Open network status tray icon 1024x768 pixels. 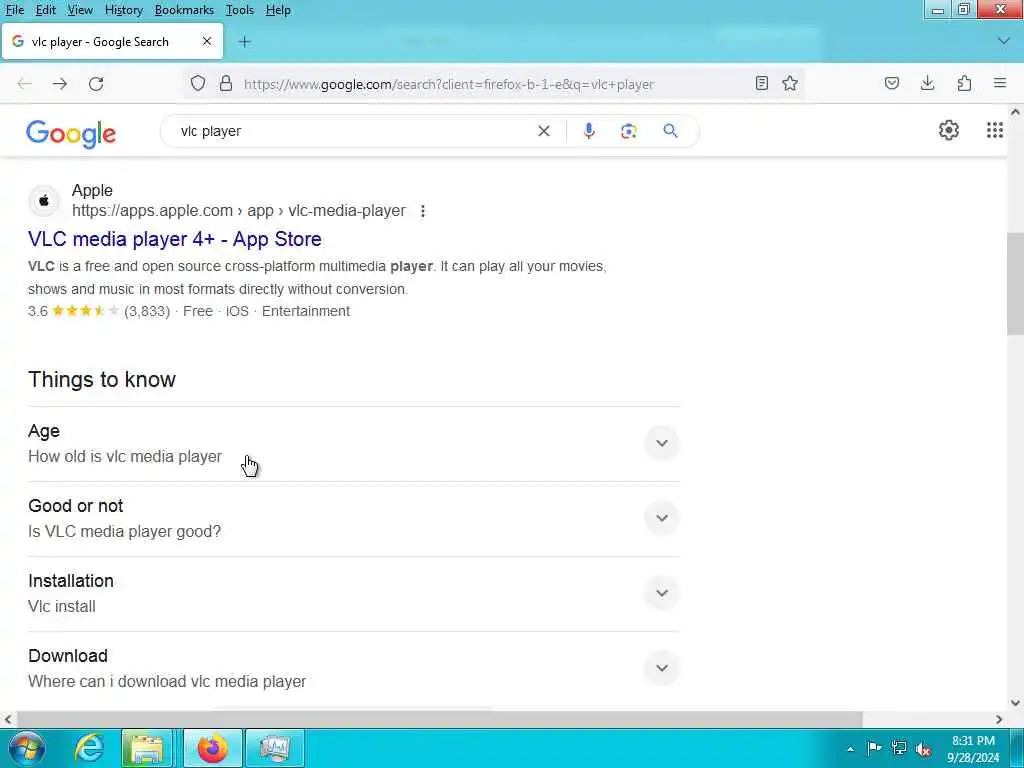pyautogui.click(x=899, y=748)
